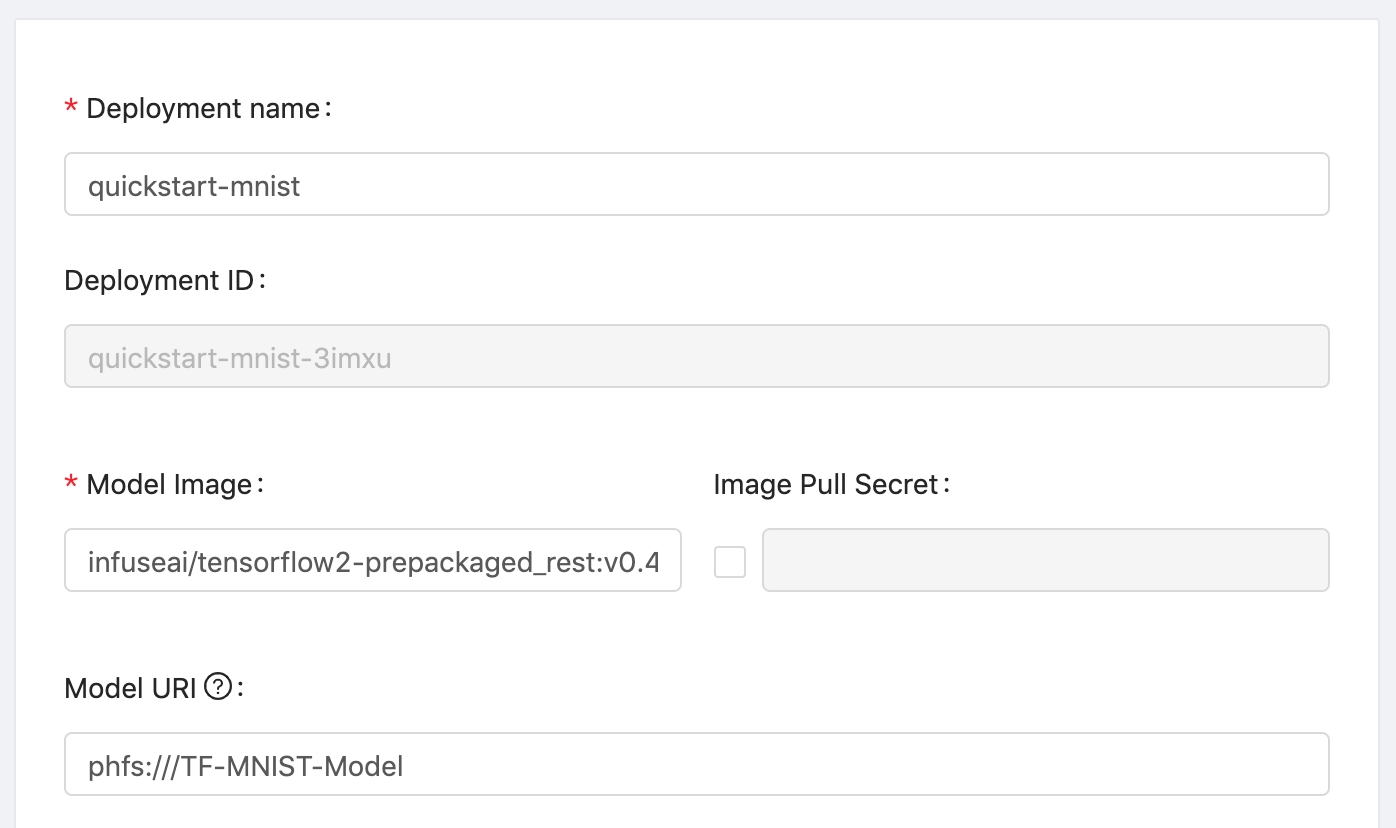Click the "Model URI" label text
1396x828 pixels.
point(130,688)
